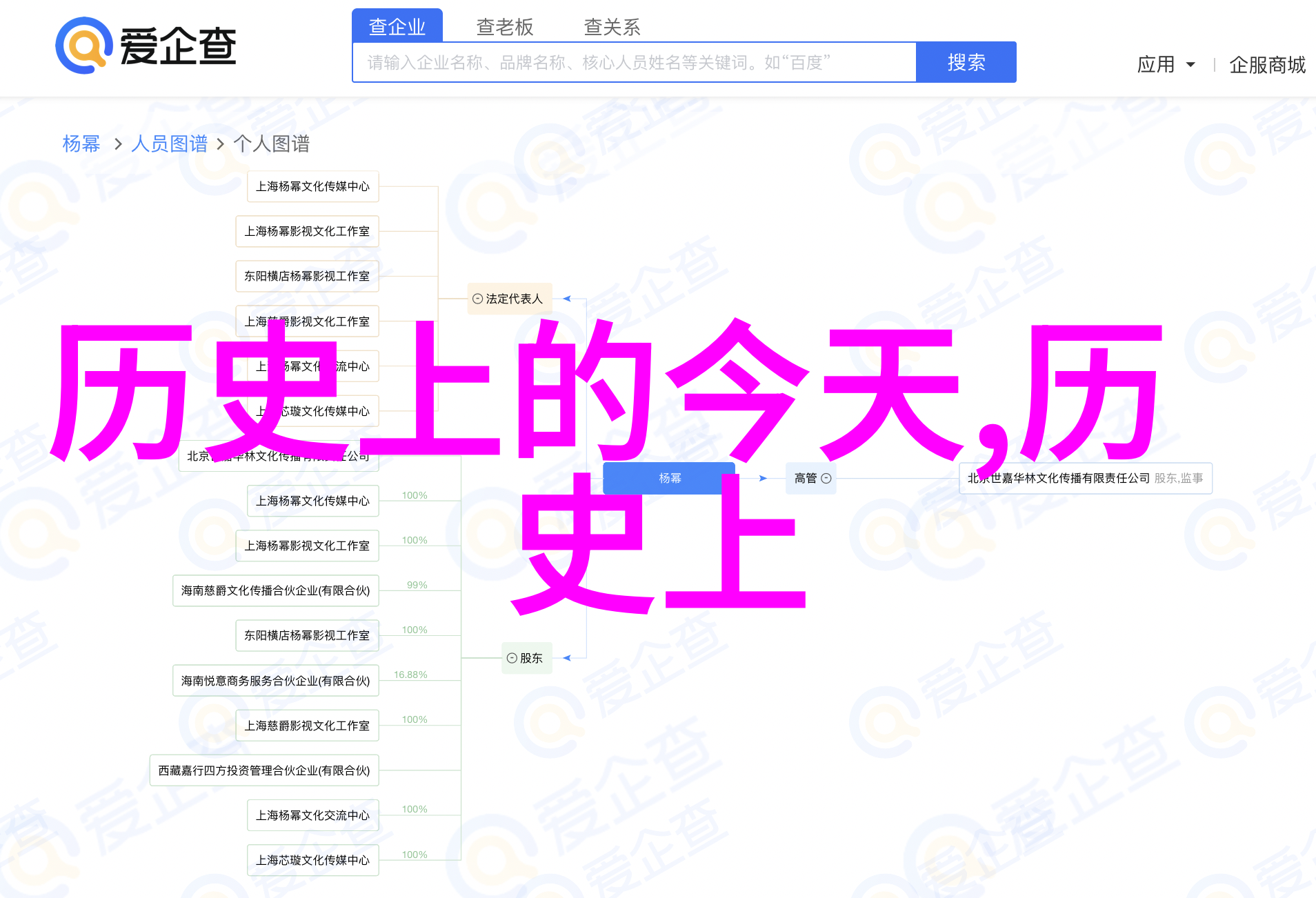Screen dimensions: 1316x898
Task: Open 上海慈爵影视文化工作室 shareholder node
Action: pos(307,726)
